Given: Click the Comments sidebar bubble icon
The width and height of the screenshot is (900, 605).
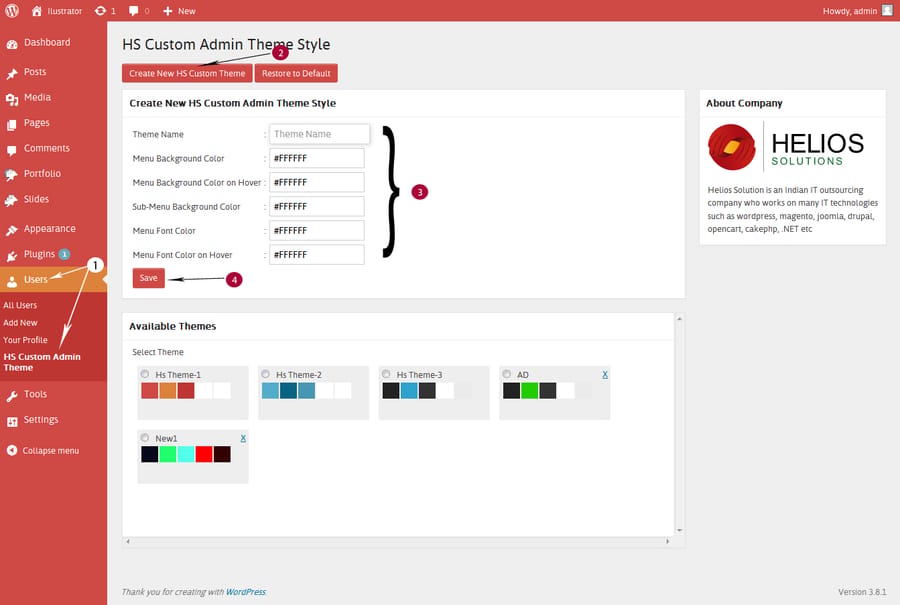Looking at the screenshot, I should point(11,150).
